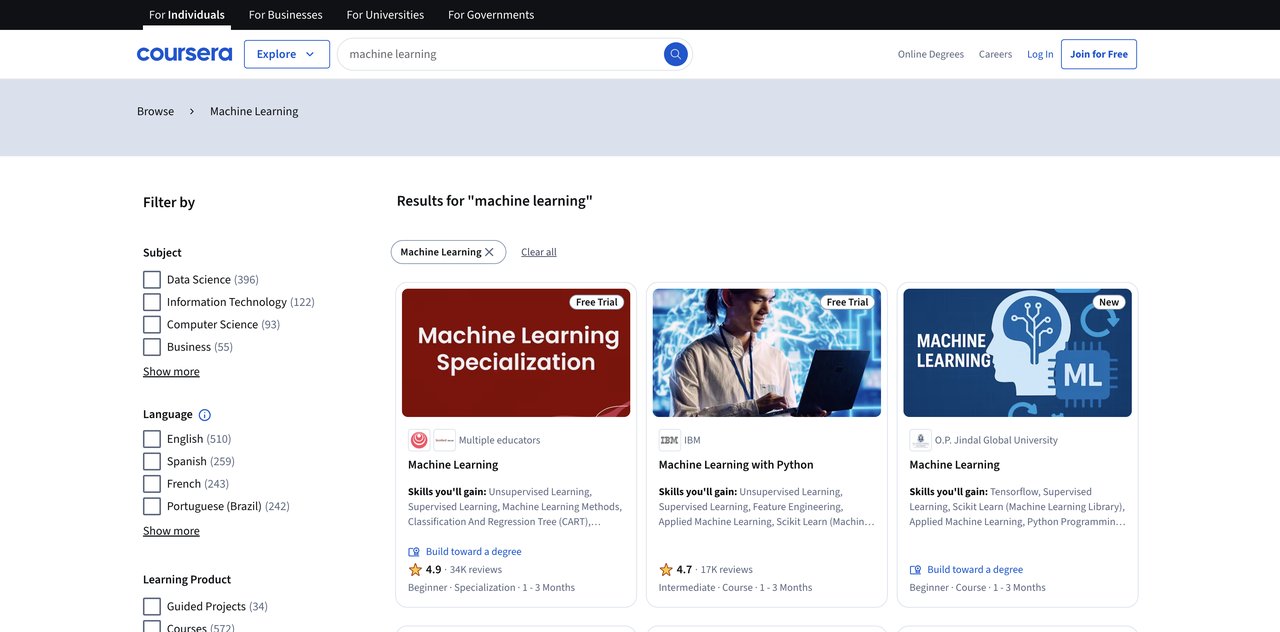Click the O.P. Jindal Global University logo

(x=921, y=440)
